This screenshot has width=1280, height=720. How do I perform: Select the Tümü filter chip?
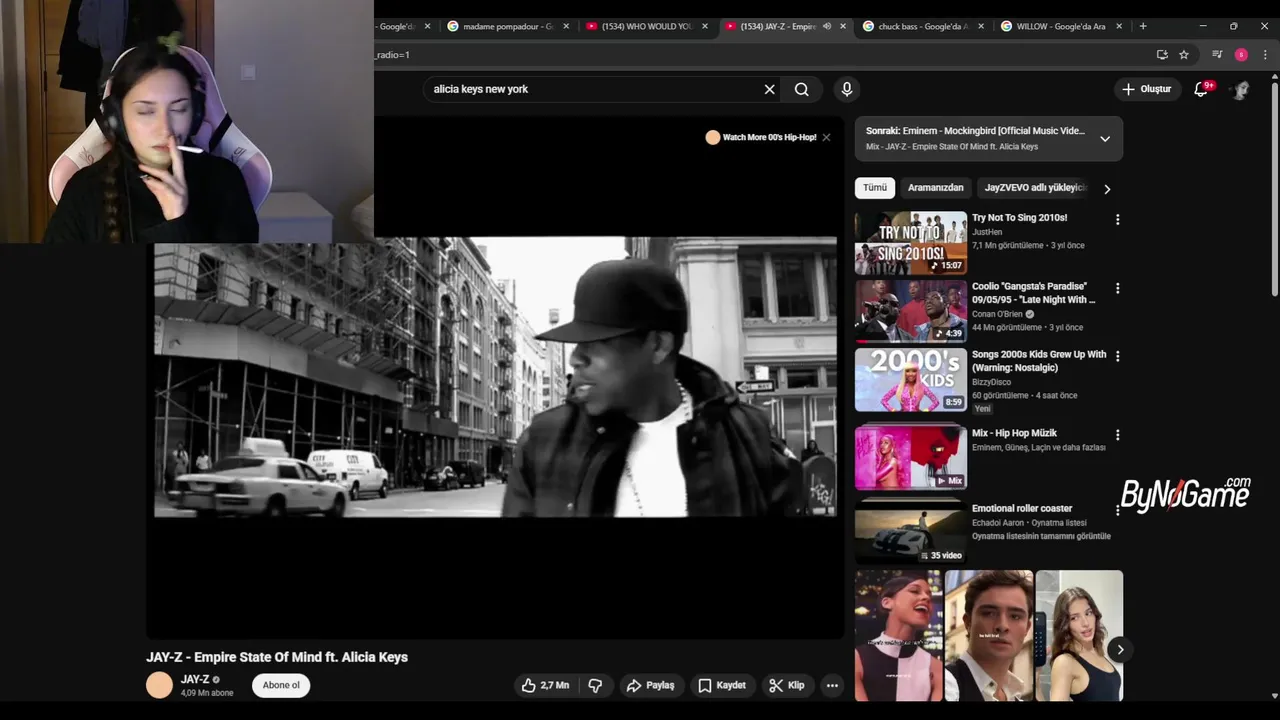[875, 187]
